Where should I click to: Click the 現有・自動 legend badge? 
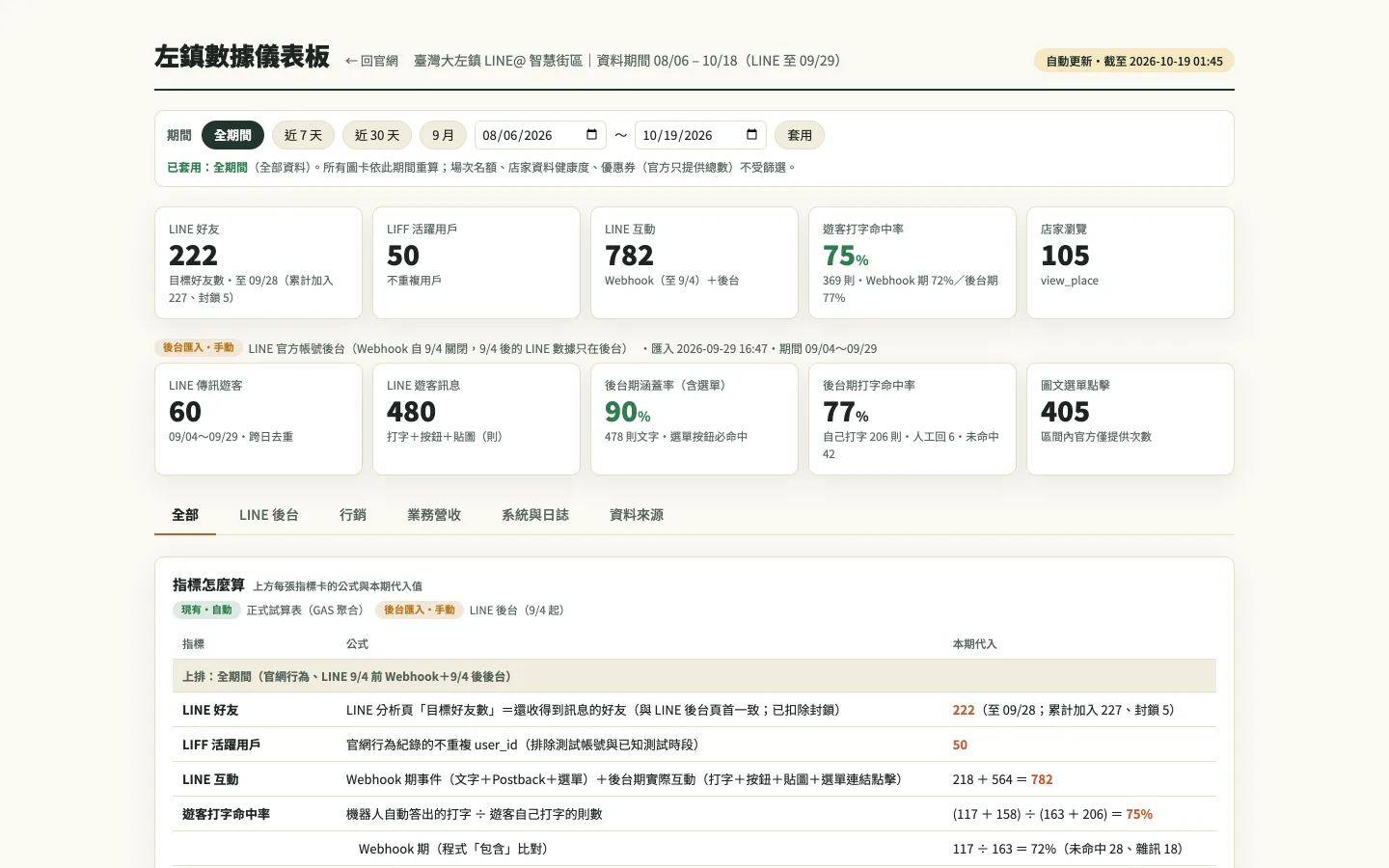click(x=206, y=610)
